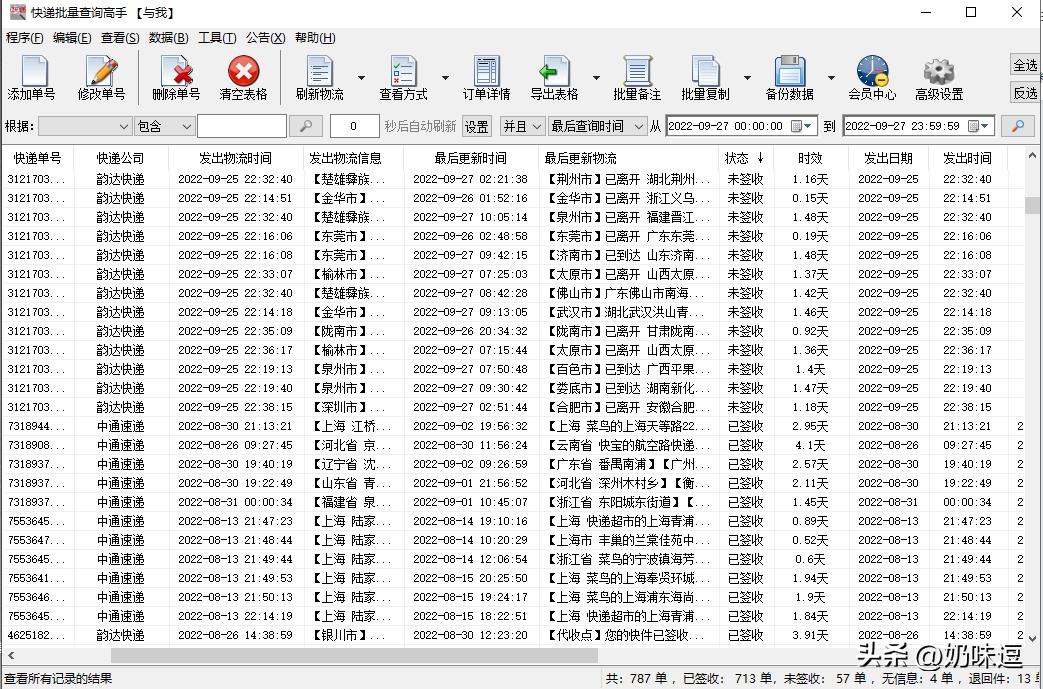Click inside the filter keyword input box

240,126
